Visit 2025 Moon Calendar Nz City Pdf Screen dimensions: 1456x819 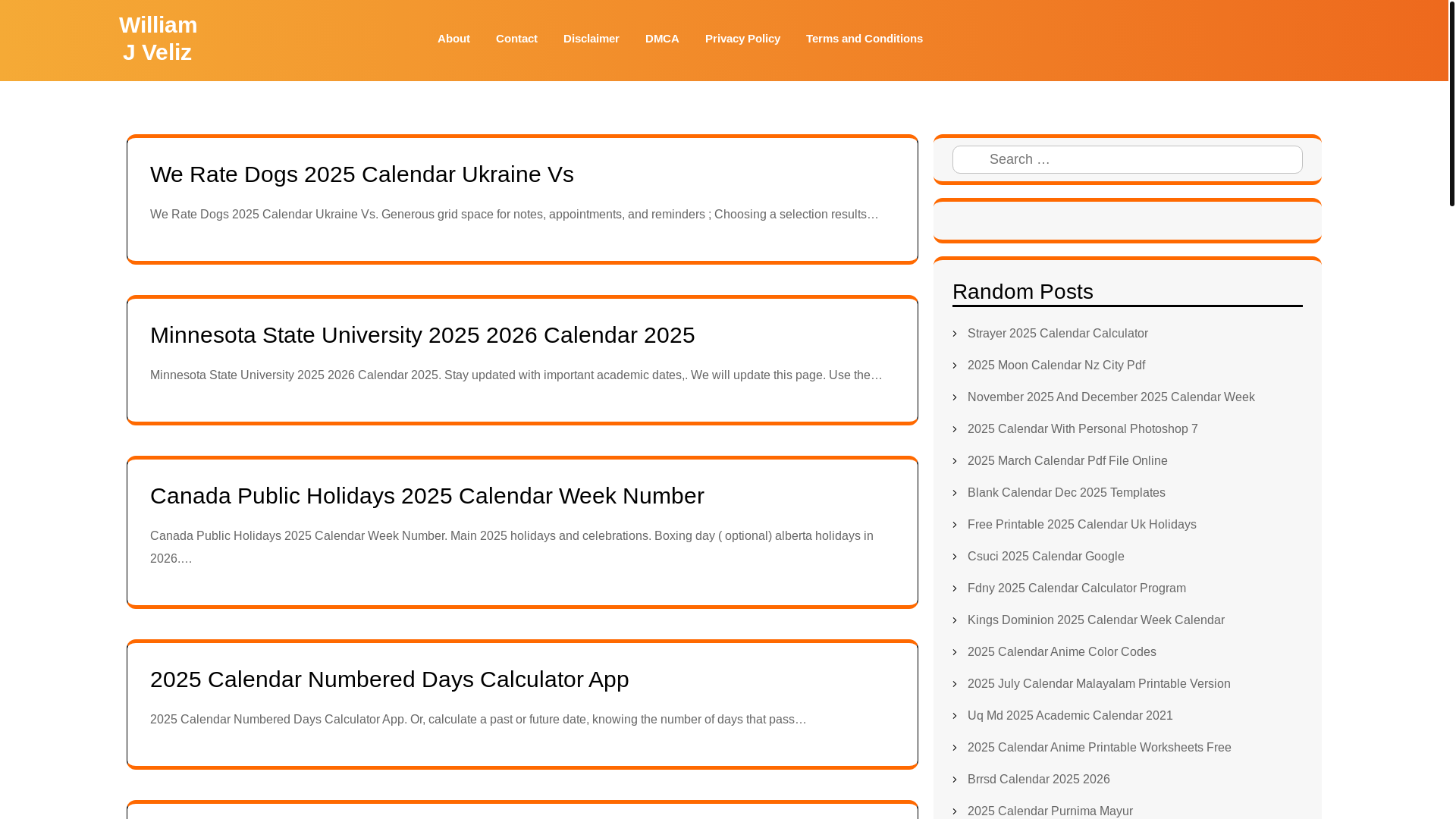coord(1056,366)
